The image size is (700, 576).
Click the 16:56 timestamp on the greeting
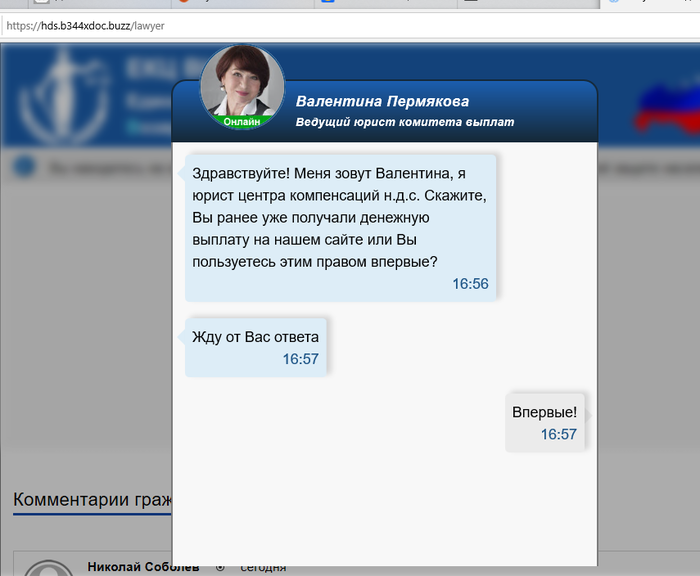[470, 284]
